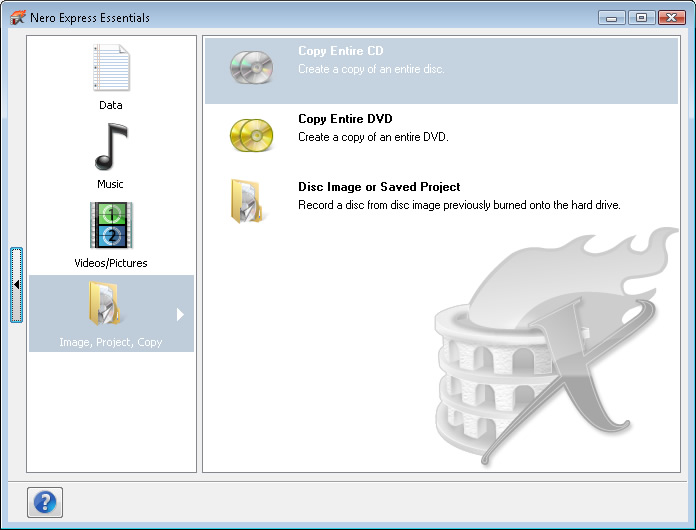Click the Copy Entire DVD gold discs icon
The image size is (696, 530).
point(251,135)
